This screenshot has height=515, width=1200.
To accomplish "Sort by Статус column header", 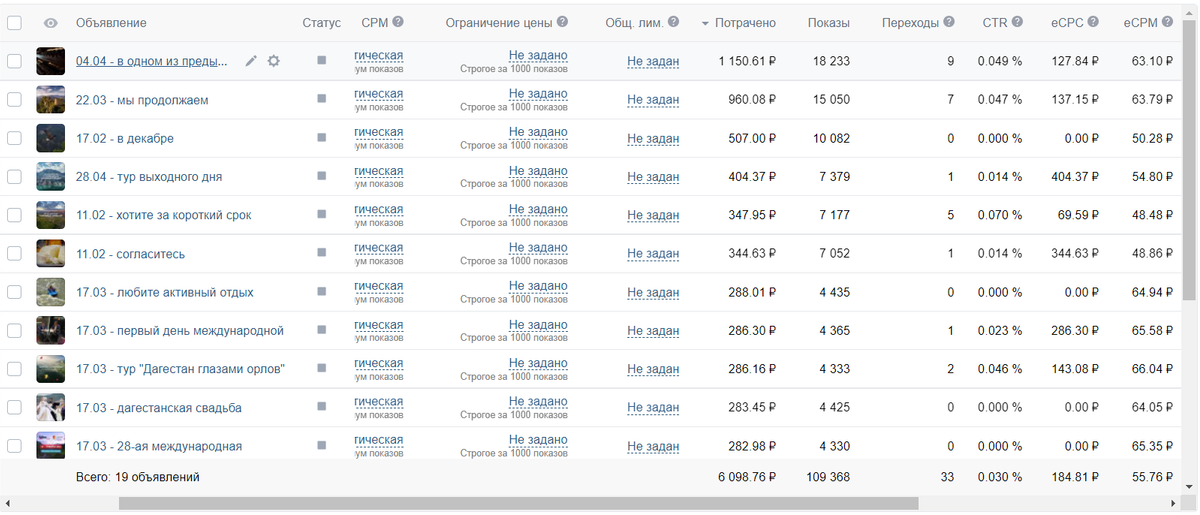I will [x=321, y=23].
